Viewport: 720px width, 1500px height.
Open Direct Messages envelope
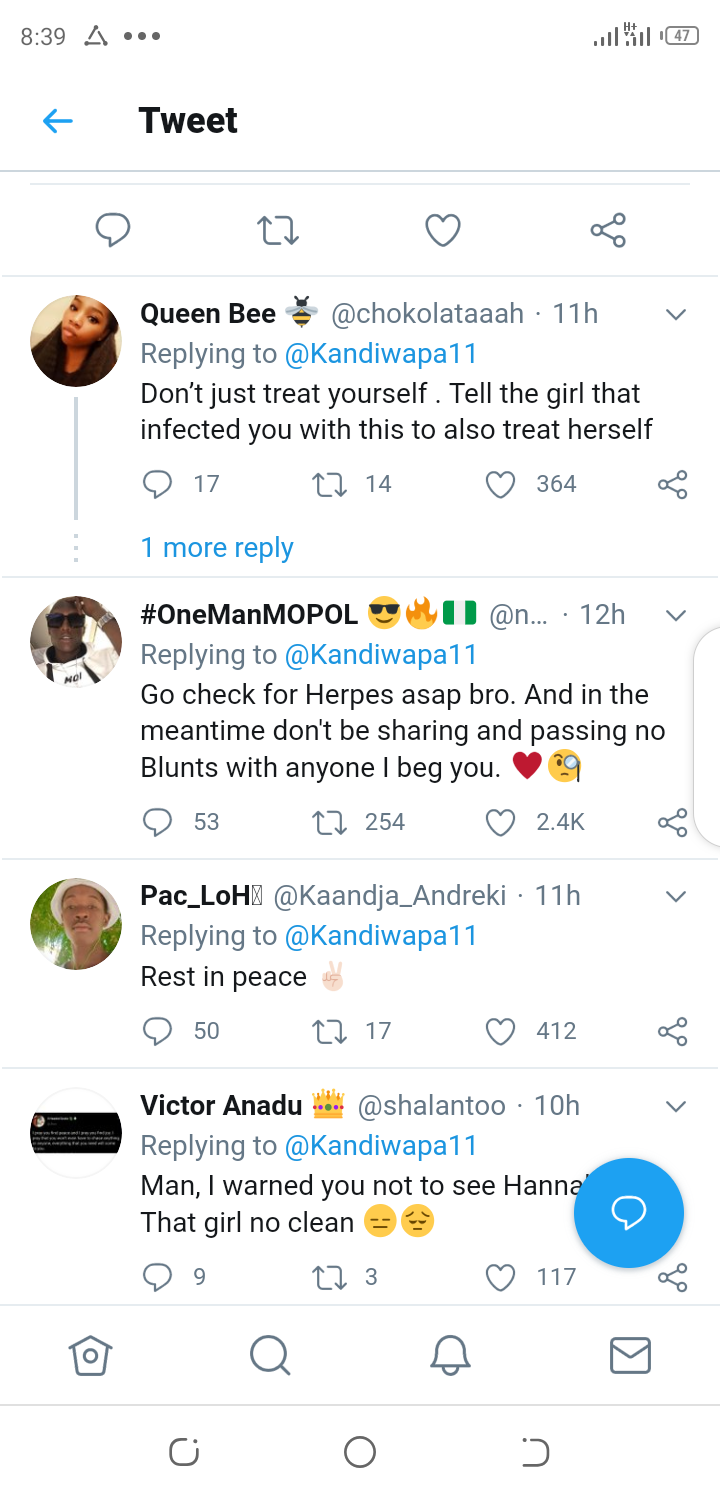(x=630, y=1356)
